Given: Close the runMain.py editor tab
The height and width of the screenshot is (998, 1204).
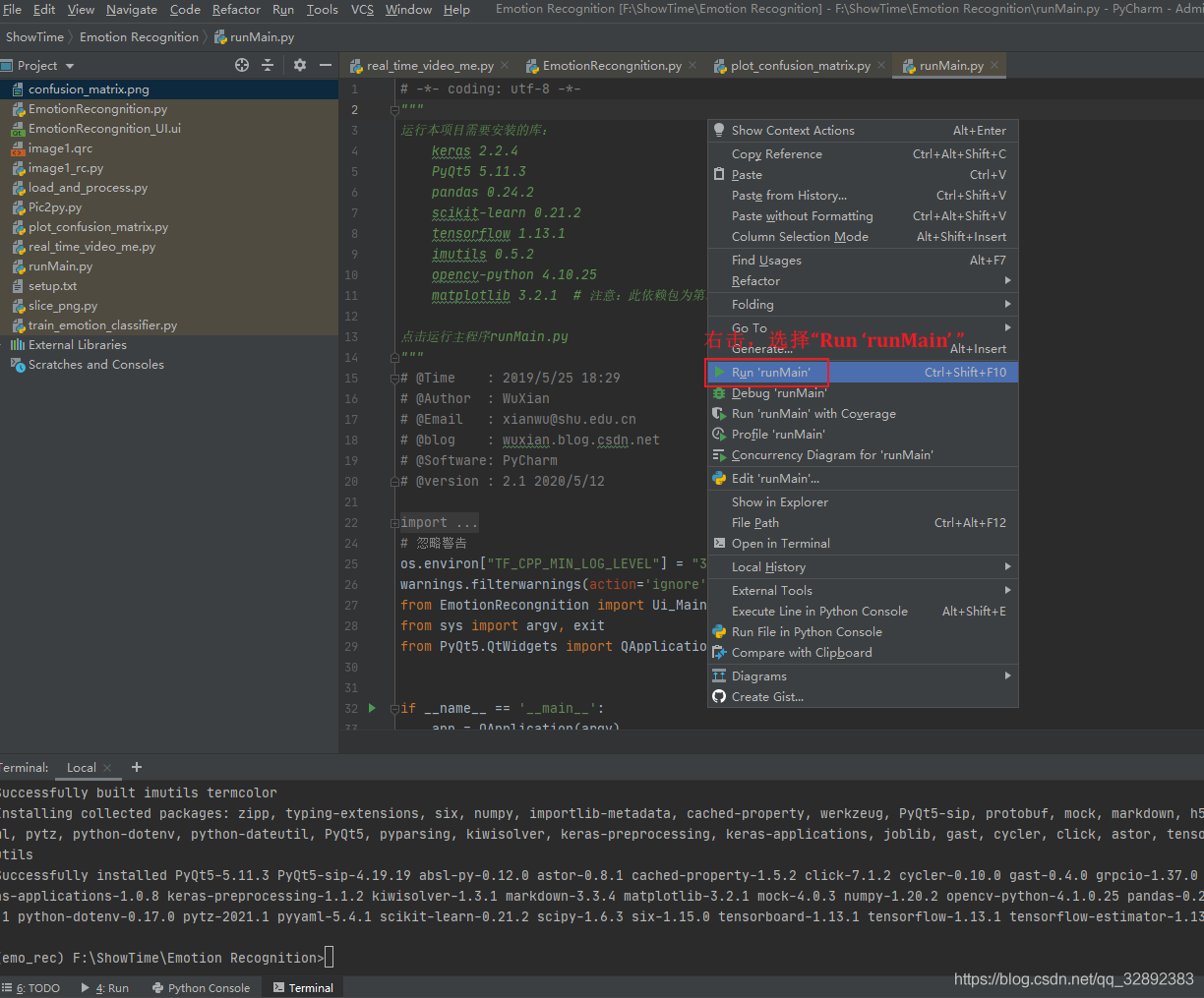Looking at the screenshot, I should coord(994,65).
